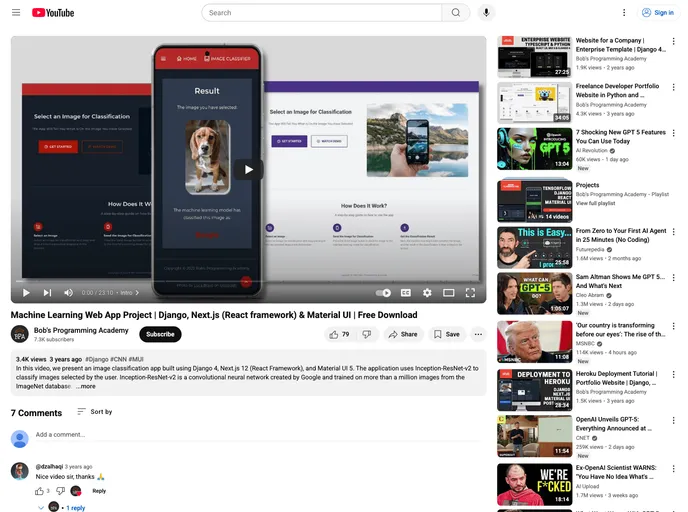Open Projects playlist thumbnail
The height and width of the screenshot is (512, 688).
(534, 201)
